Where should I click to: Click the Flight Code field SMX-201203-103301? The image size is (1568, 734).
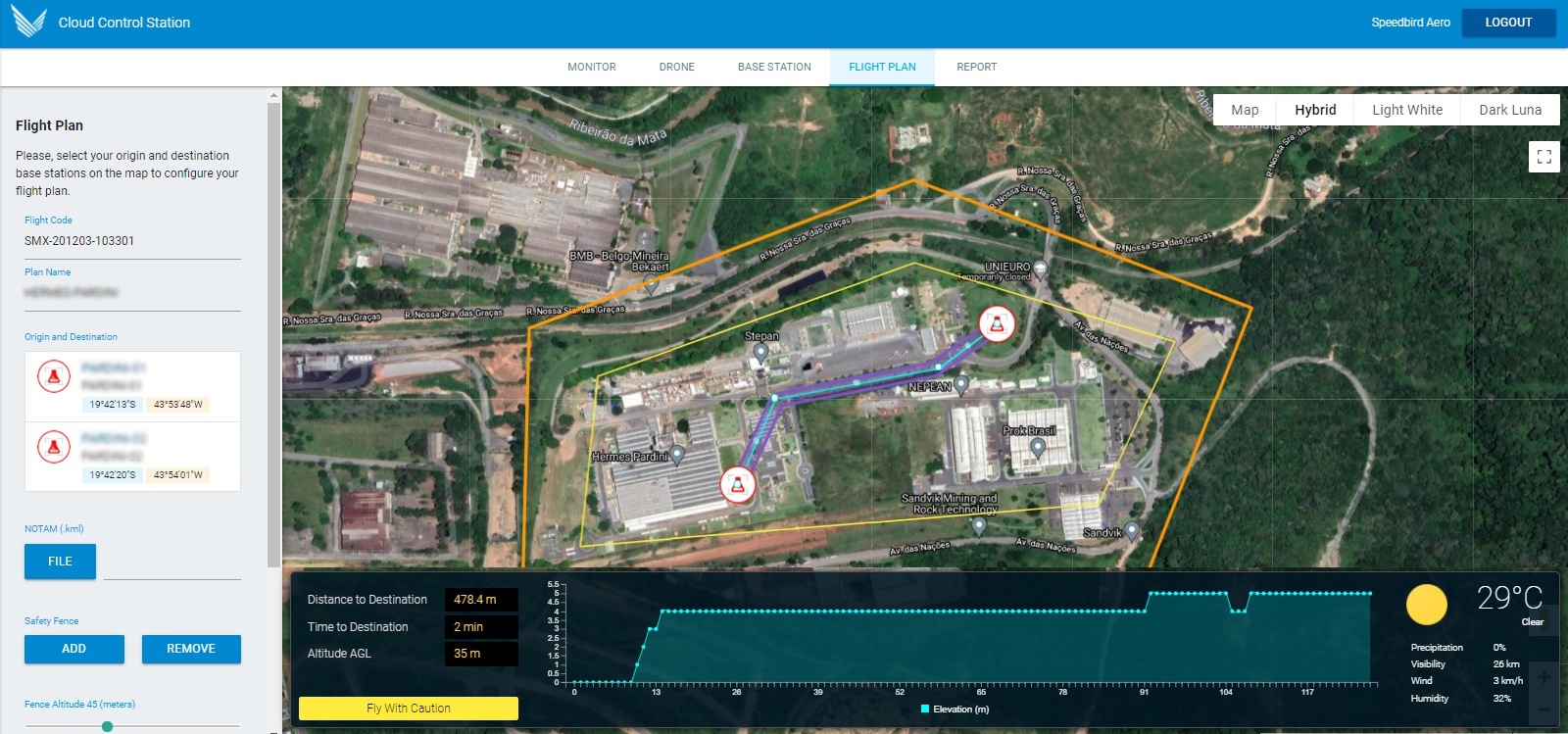(x=132, y=241)
